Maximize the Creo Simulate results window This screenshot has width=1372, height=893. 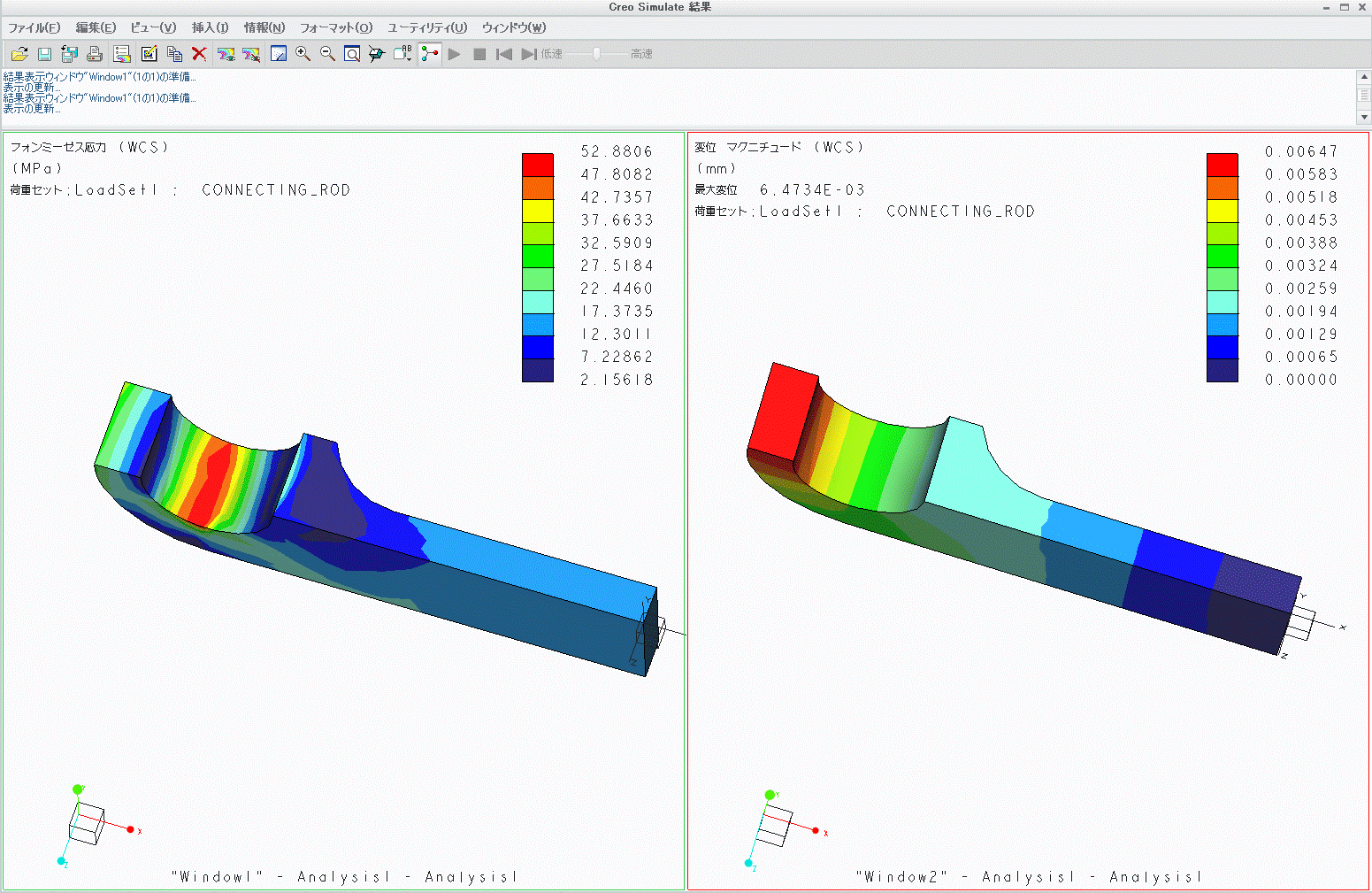coord(1345,7)
